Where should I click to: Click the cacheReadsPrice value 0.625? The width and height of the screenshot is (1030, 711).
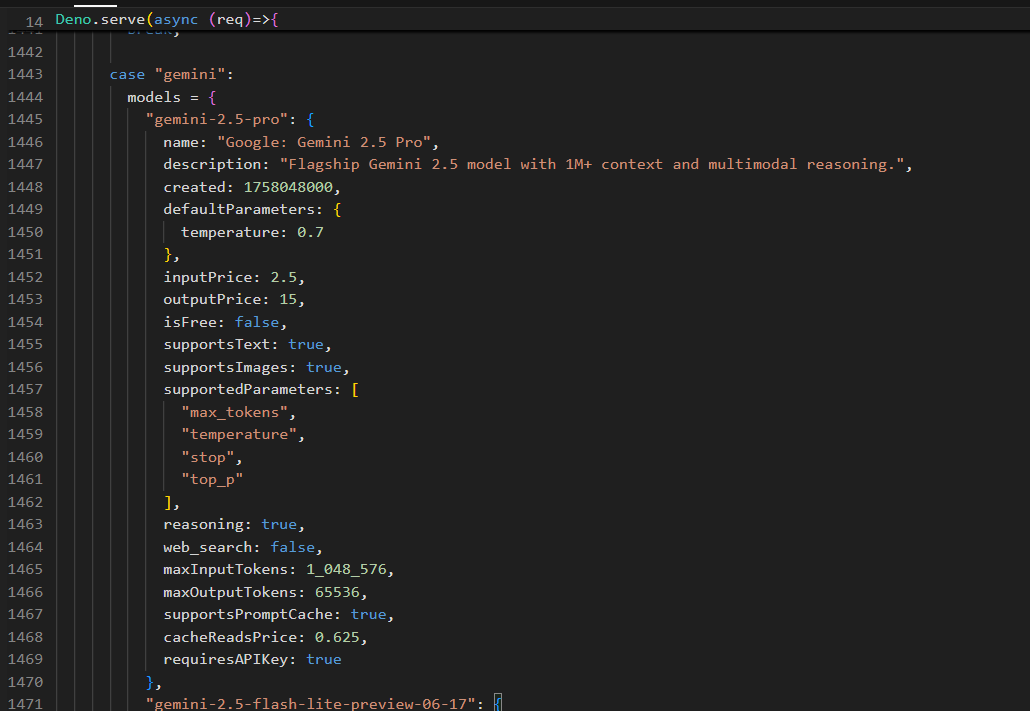(338, 637)
